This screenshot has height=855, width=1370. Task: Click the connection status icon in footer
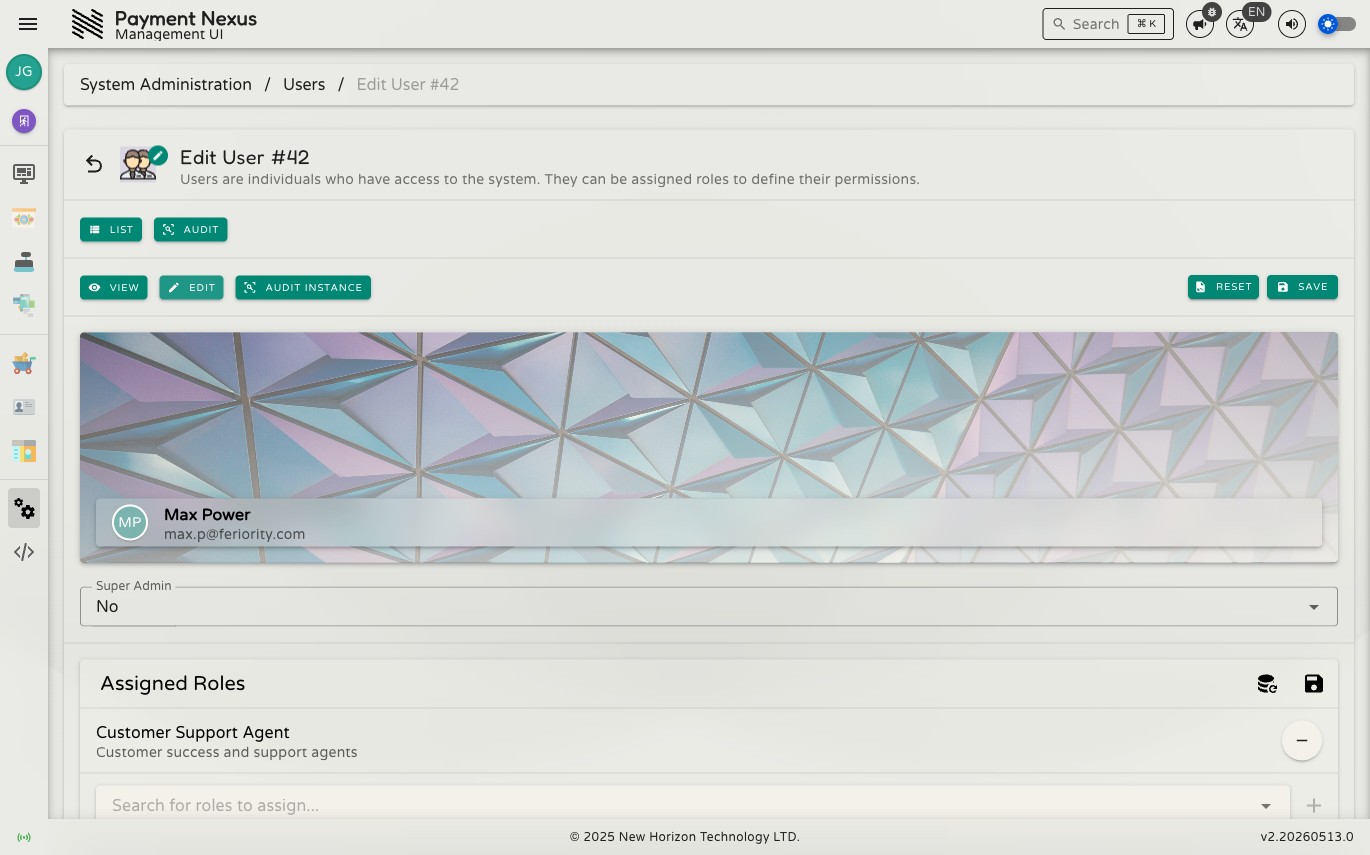[x=24, y=837]
